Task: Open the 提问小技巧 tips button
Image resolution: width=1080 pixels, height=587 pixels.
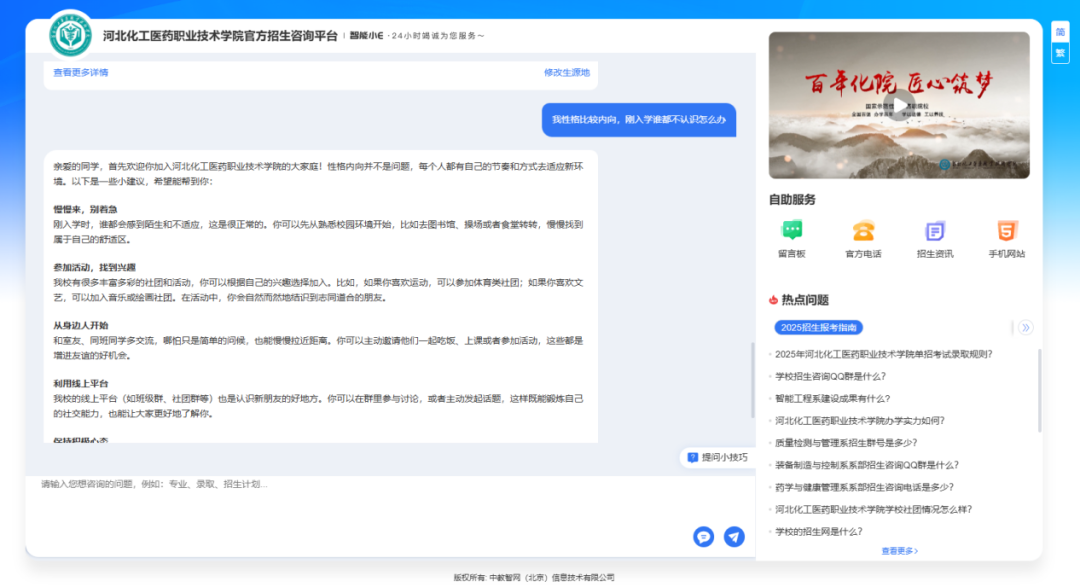Action: pos(717,457)
